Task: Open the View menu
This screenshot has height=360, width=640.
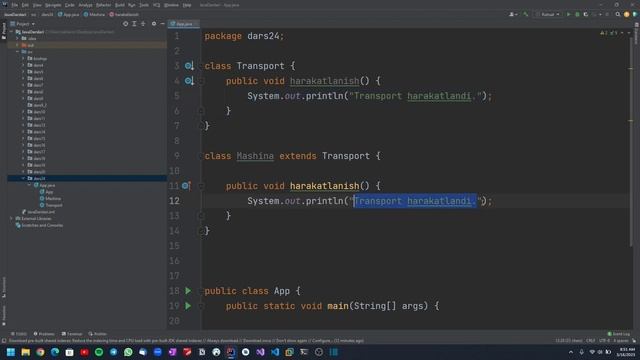Action: click(x=37, y=5)
